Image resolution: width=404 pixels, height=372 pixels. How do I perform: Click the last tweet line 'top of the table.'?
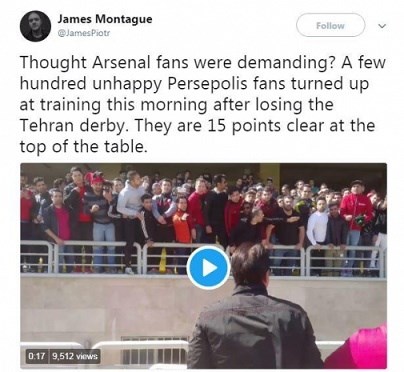83,146
